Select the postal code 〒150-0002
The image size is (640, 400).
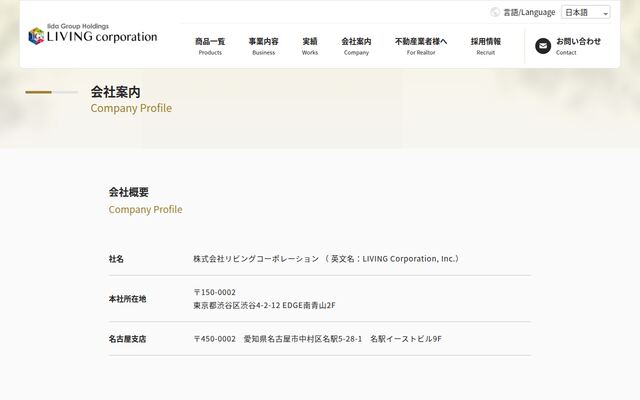(215, 292)
